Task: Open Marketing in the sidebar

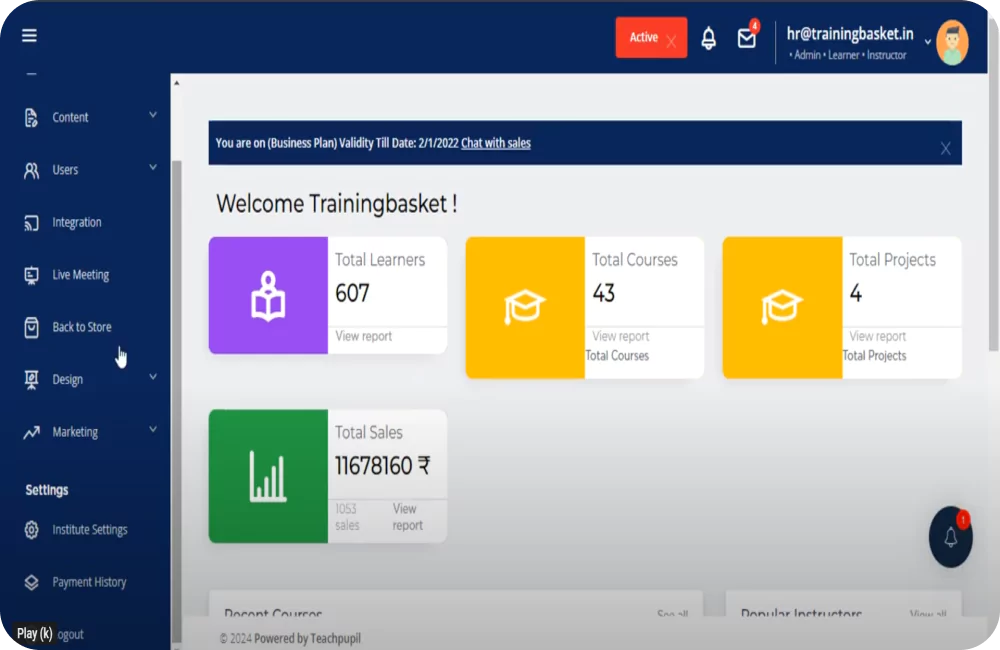Action: [75, 432]
